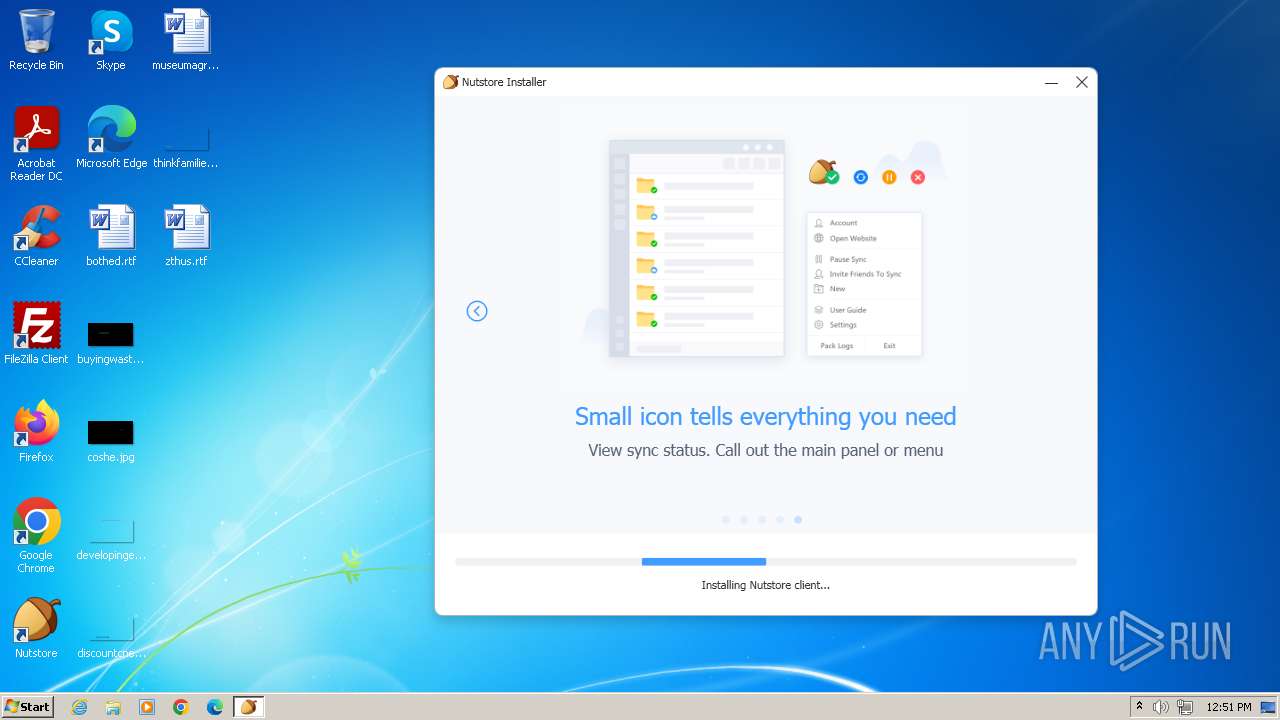Viewport: 1280px width, 720px height.
Task: Select the bothed.rtf document icon
Action: tap(111, 236)
